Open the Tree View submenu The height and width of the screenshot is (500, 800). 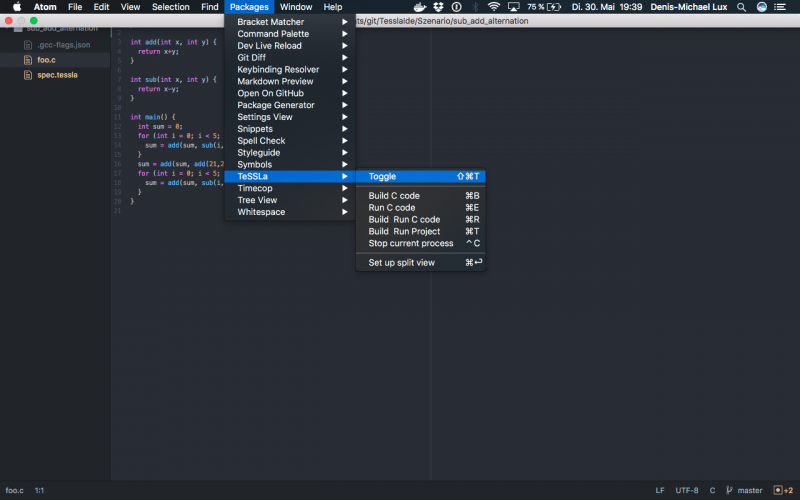click(x=290, y=200)
